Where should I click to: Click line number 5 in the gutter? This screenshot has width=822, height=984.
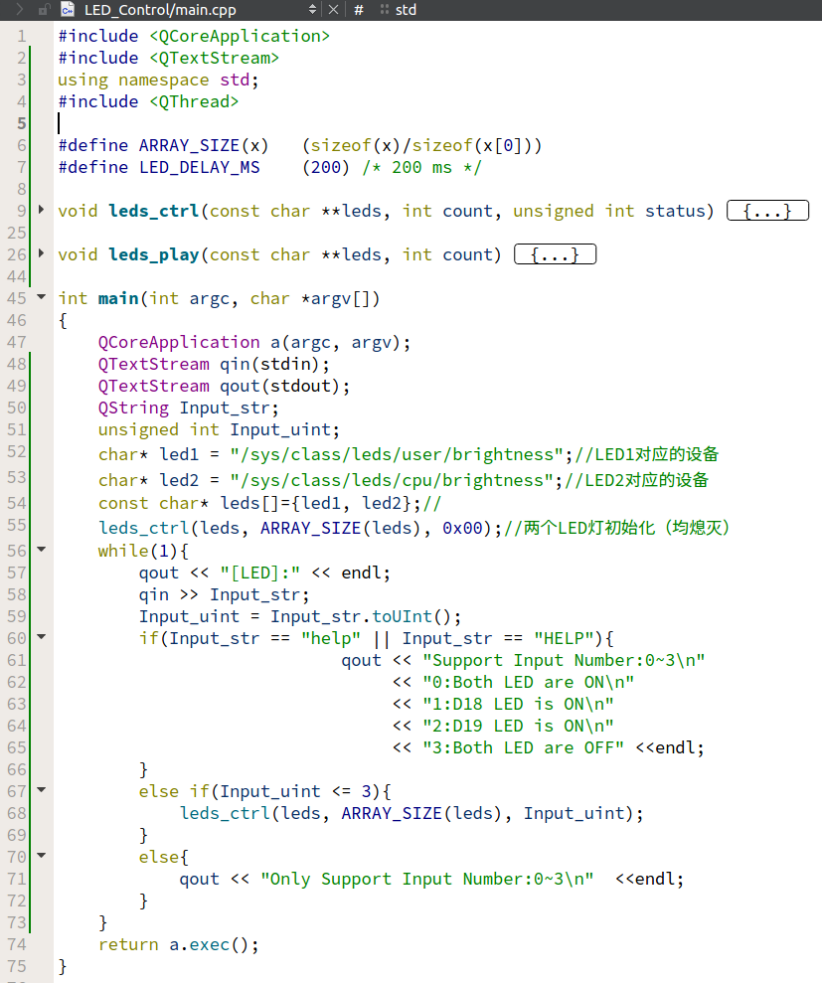(x=22, y=124)
